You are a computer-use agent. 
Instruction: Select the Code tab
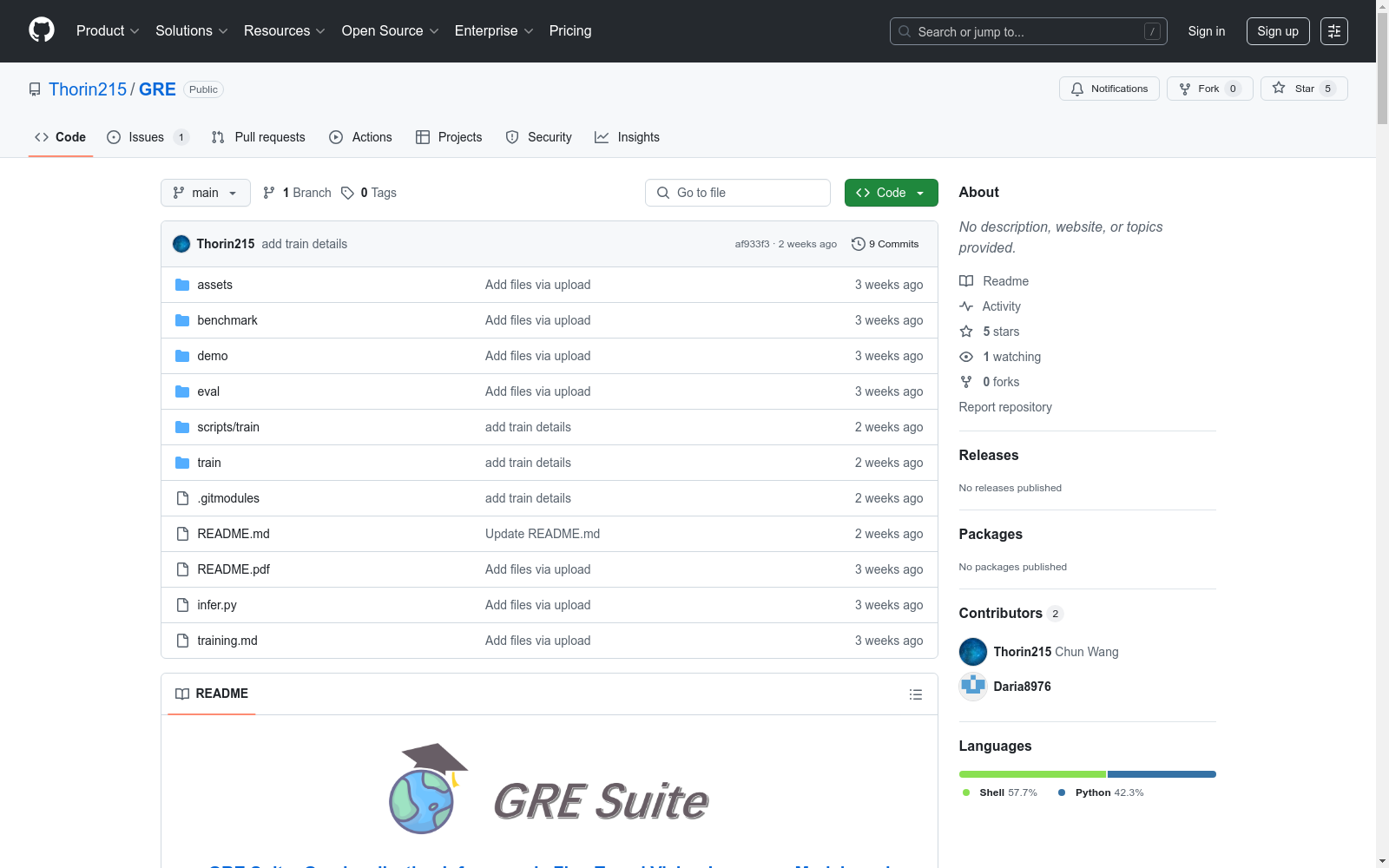(61, 137)
